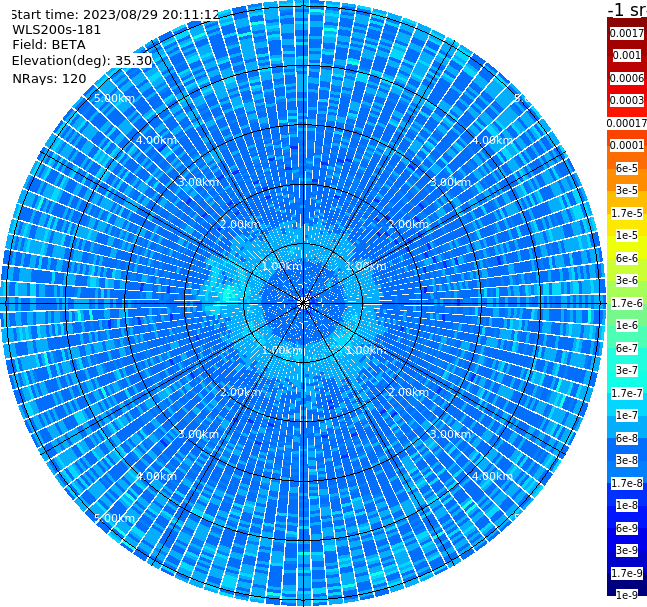The image size is (647, 607).
Task: Select the 2.00km ring label in northwest quadrant
Action: pos(241,224)
